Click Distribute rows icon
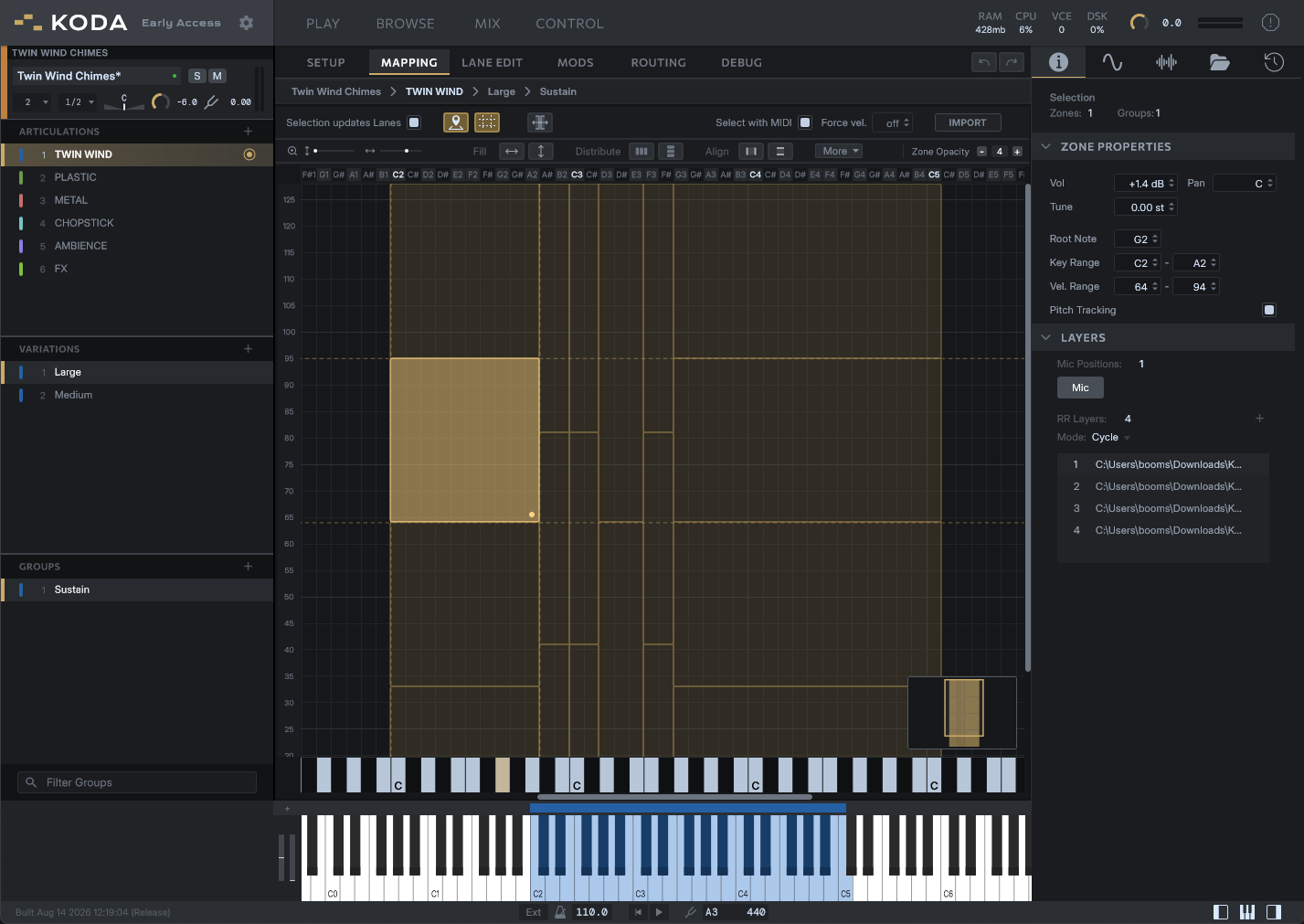Screen dimensions: 1304x924 click(671, 152)
